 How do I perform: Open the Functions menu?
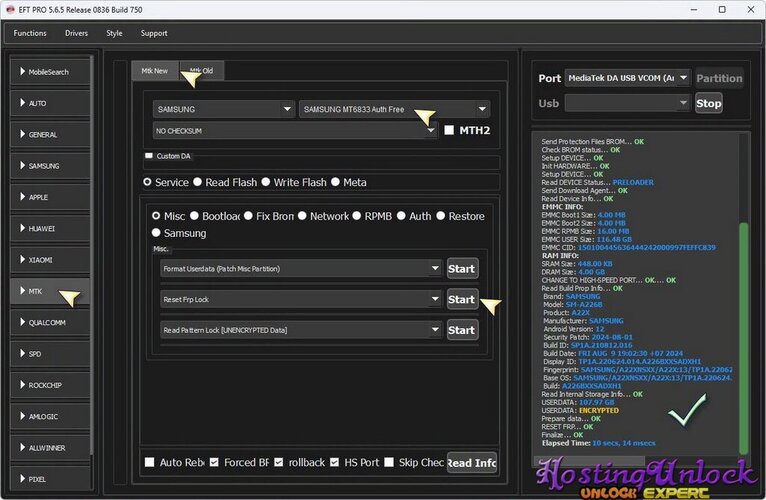[30, 33]
